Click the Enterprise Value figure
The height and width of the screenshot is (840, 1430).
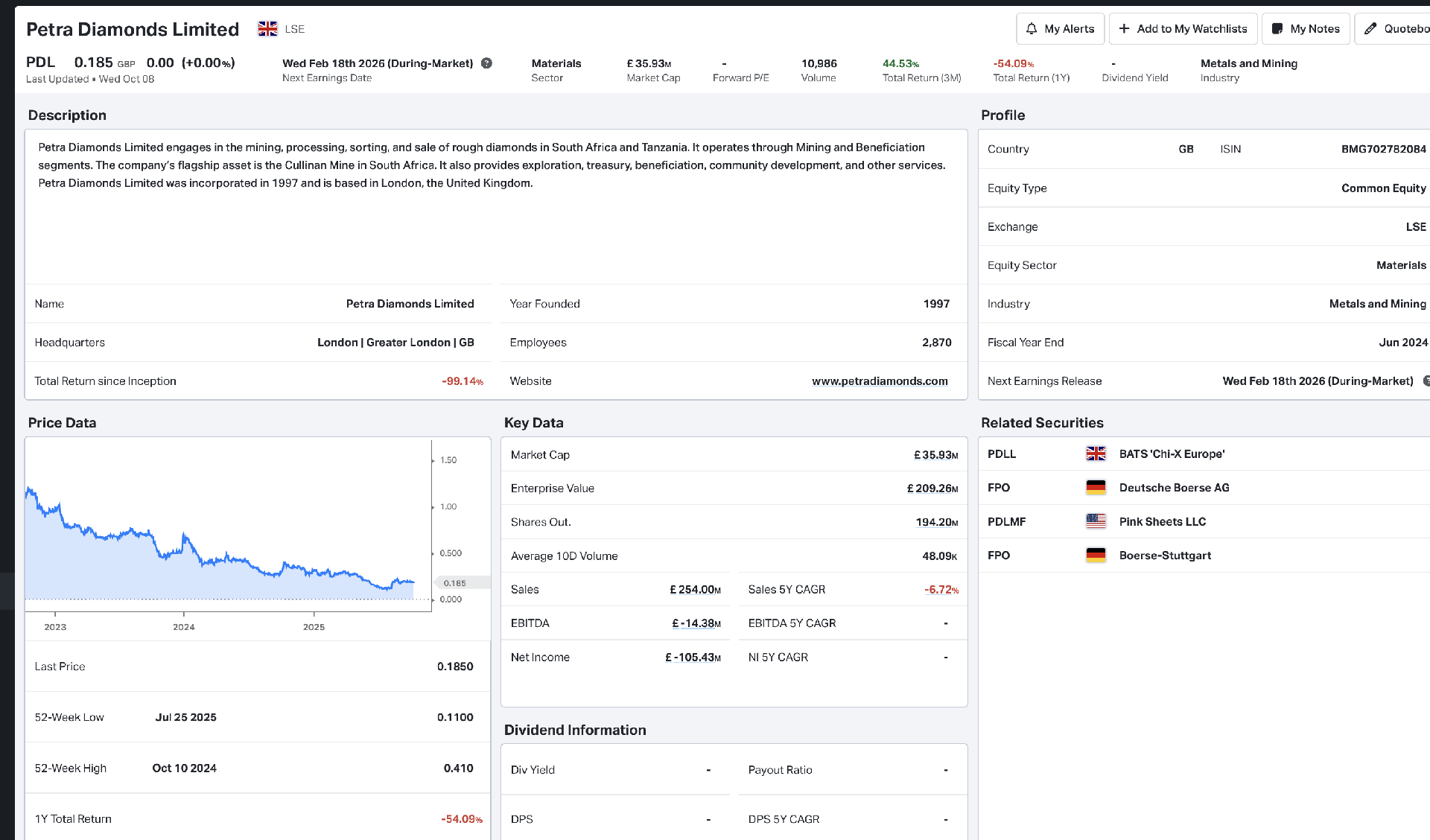932,489
